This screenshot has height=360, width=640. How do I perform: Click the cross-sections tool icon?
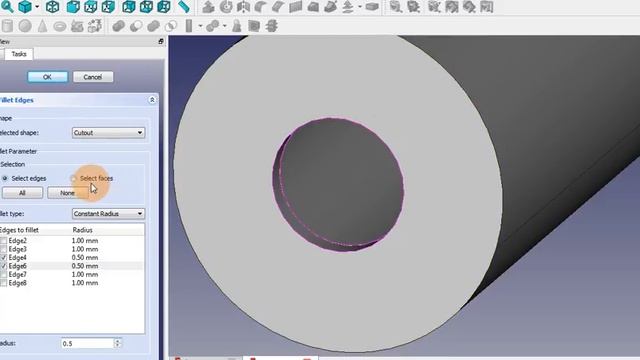[271, 26]
